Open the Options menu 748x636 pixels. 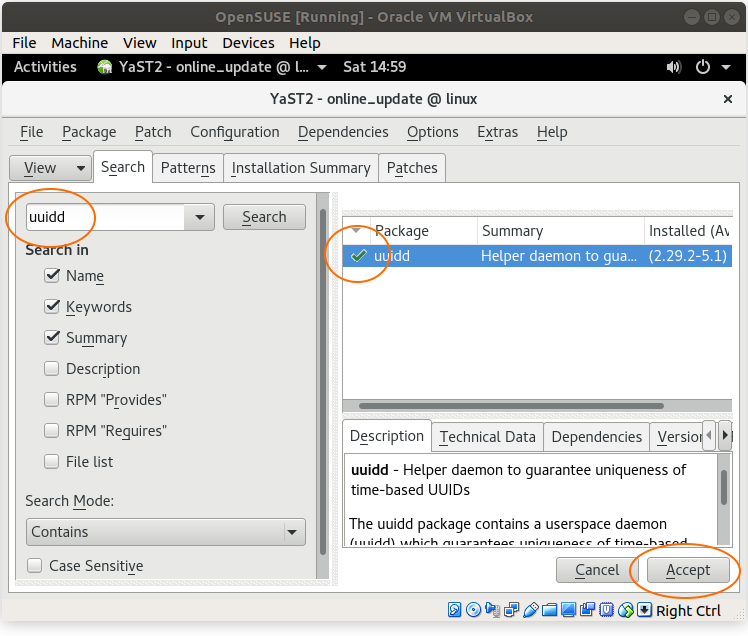click(x=433, y=132)
